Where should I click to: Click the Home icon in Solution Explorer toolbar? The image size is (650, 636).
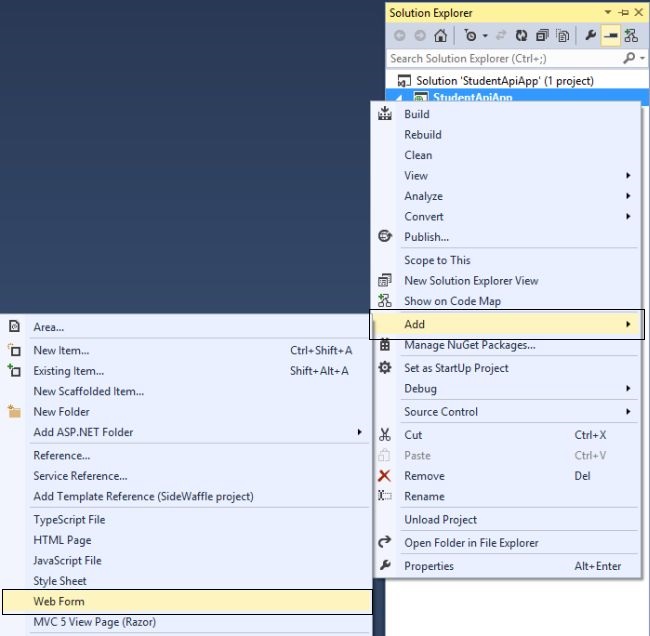440,36
